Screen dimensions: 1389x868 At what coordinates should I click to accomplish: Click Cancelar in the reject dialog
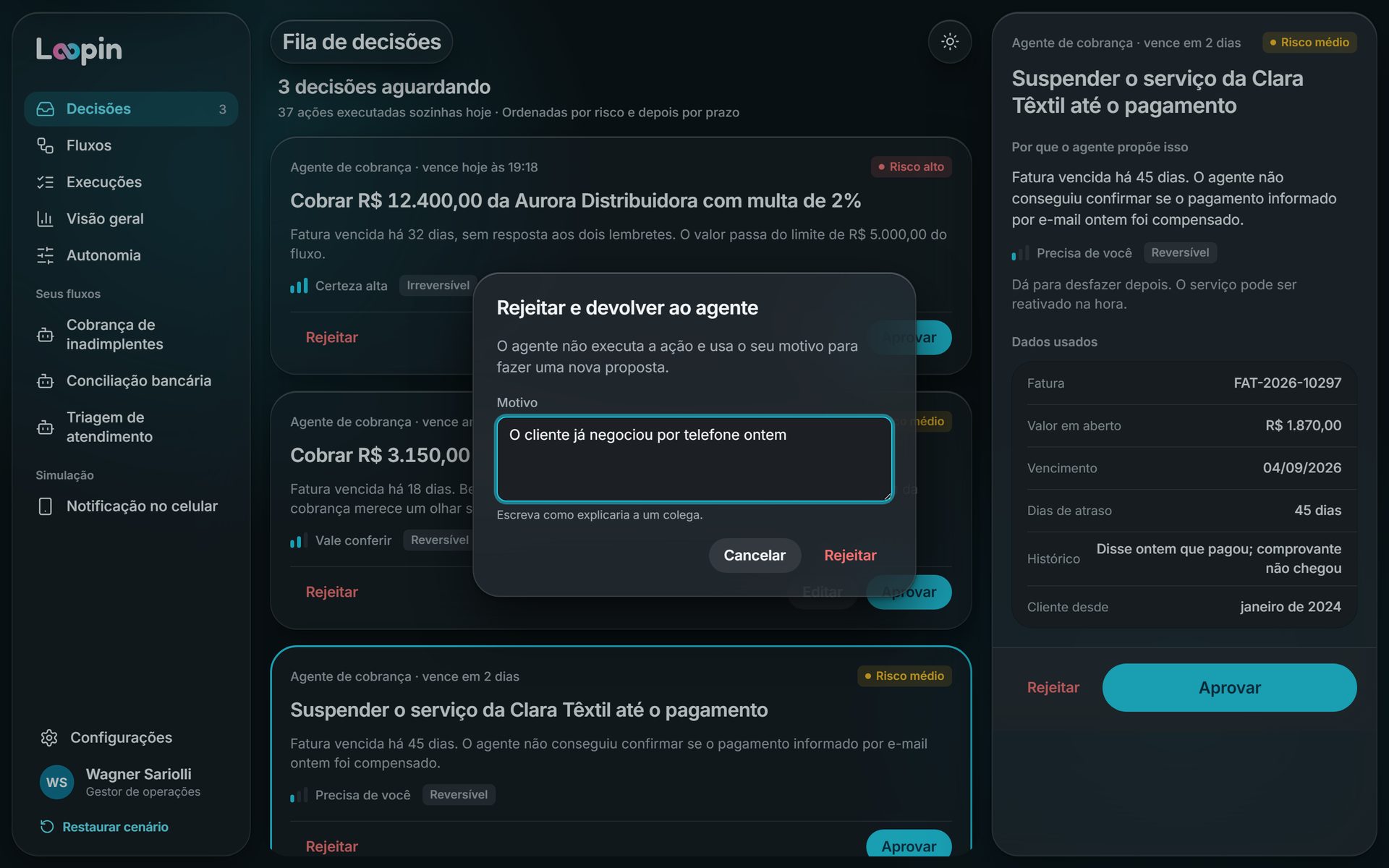click(x=755, y=556)
